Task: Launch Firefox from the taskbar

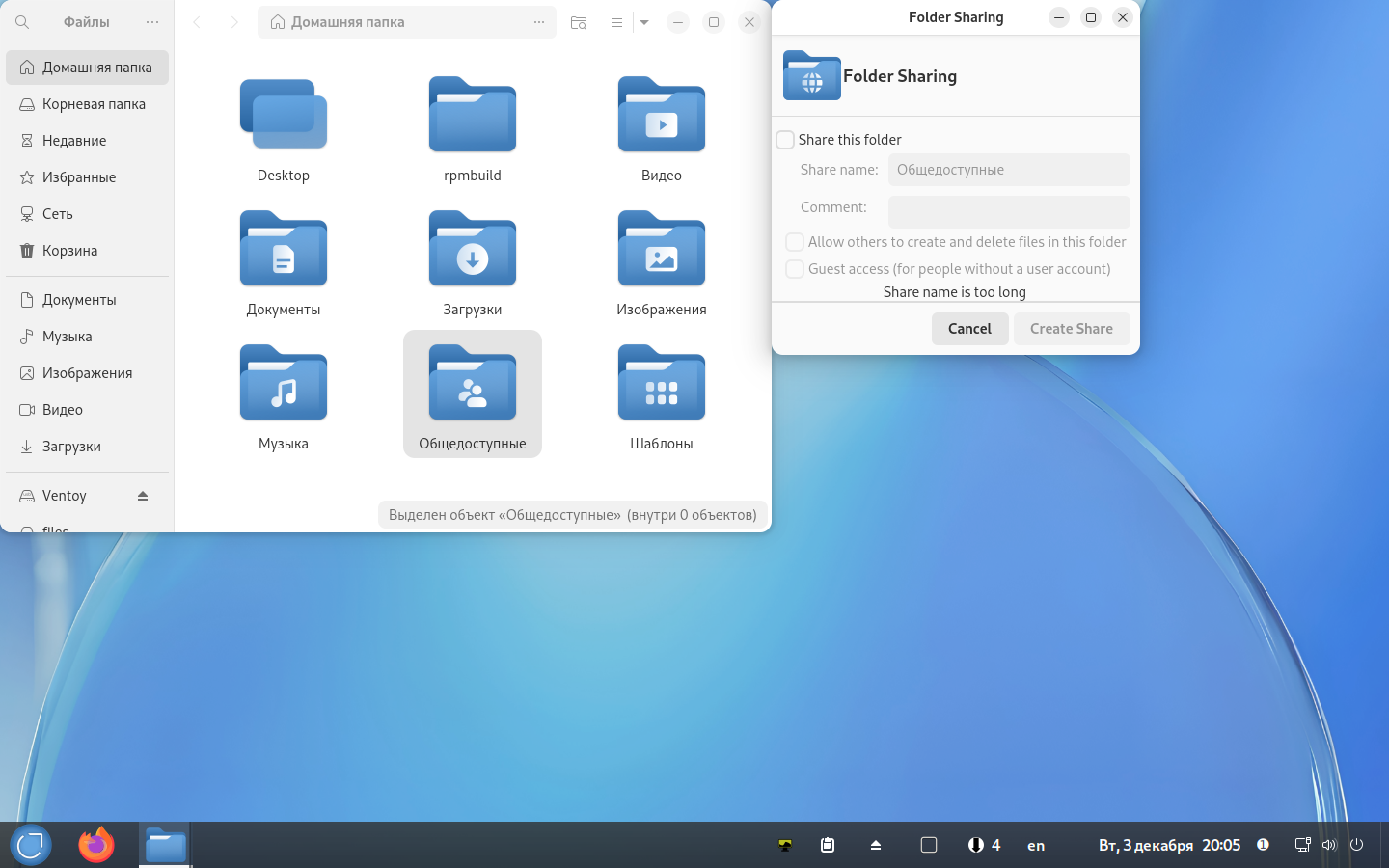Action: coord(95,845)
